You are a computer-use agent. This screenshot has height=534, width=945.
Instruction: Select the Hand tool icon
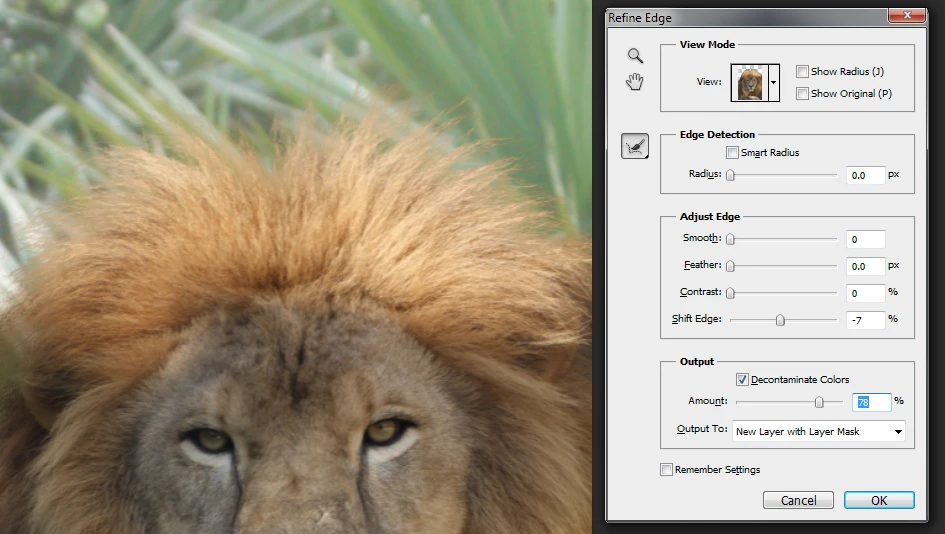[635, 81]
